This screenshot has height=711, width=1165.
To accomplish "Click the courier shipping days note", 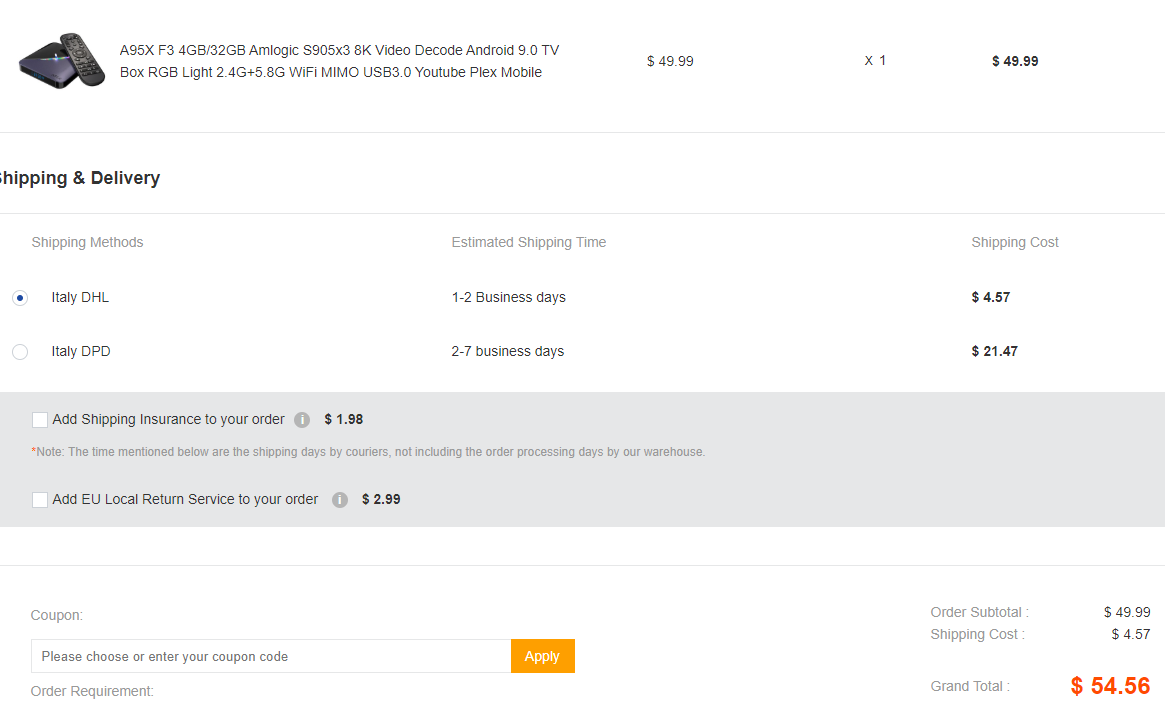I will [x=368, y=452].
